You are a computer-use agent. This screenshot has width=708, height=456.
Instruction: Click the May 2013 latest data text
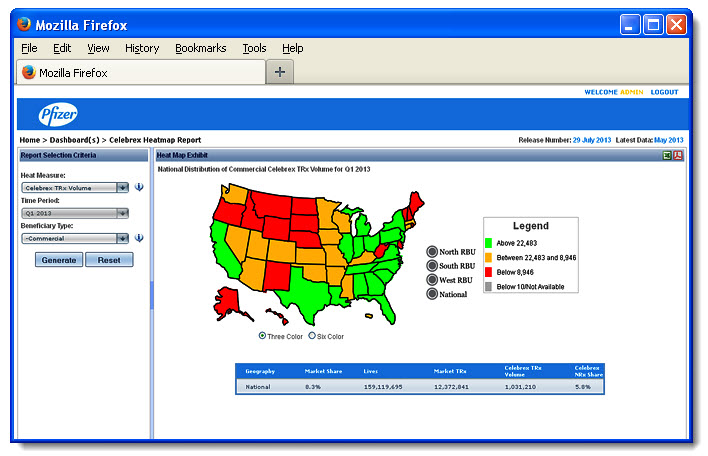(669, 140)
